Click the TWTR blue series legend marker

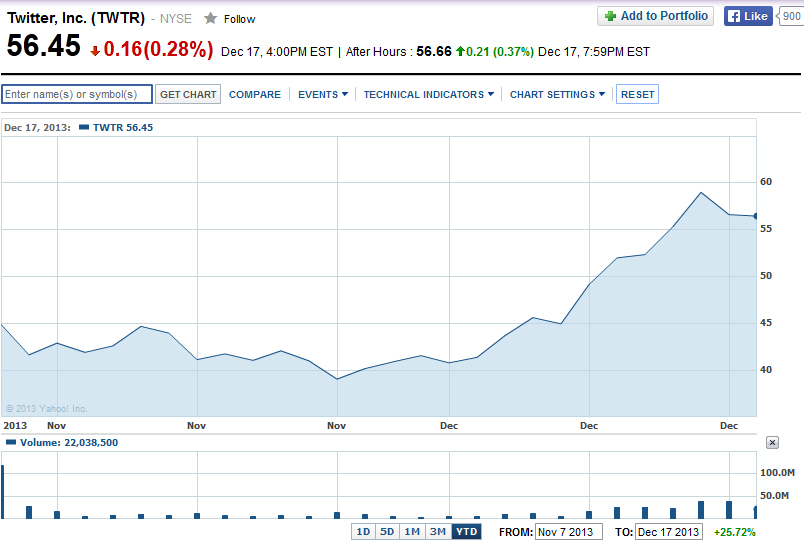point(84,127)
